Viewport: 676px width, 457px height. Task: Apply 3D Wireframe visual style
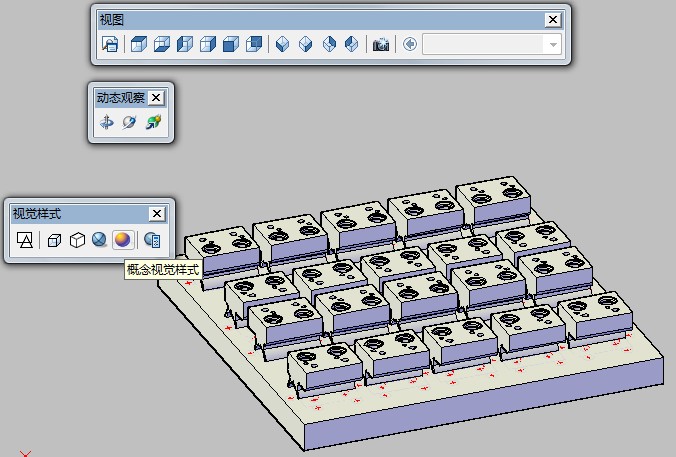click(54, 240)
